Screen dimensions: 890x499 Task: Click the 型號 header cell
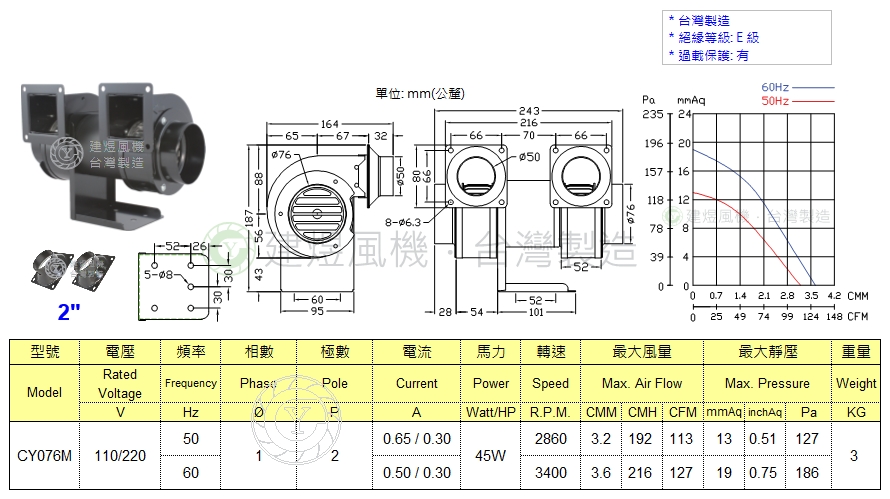point(44,352)
